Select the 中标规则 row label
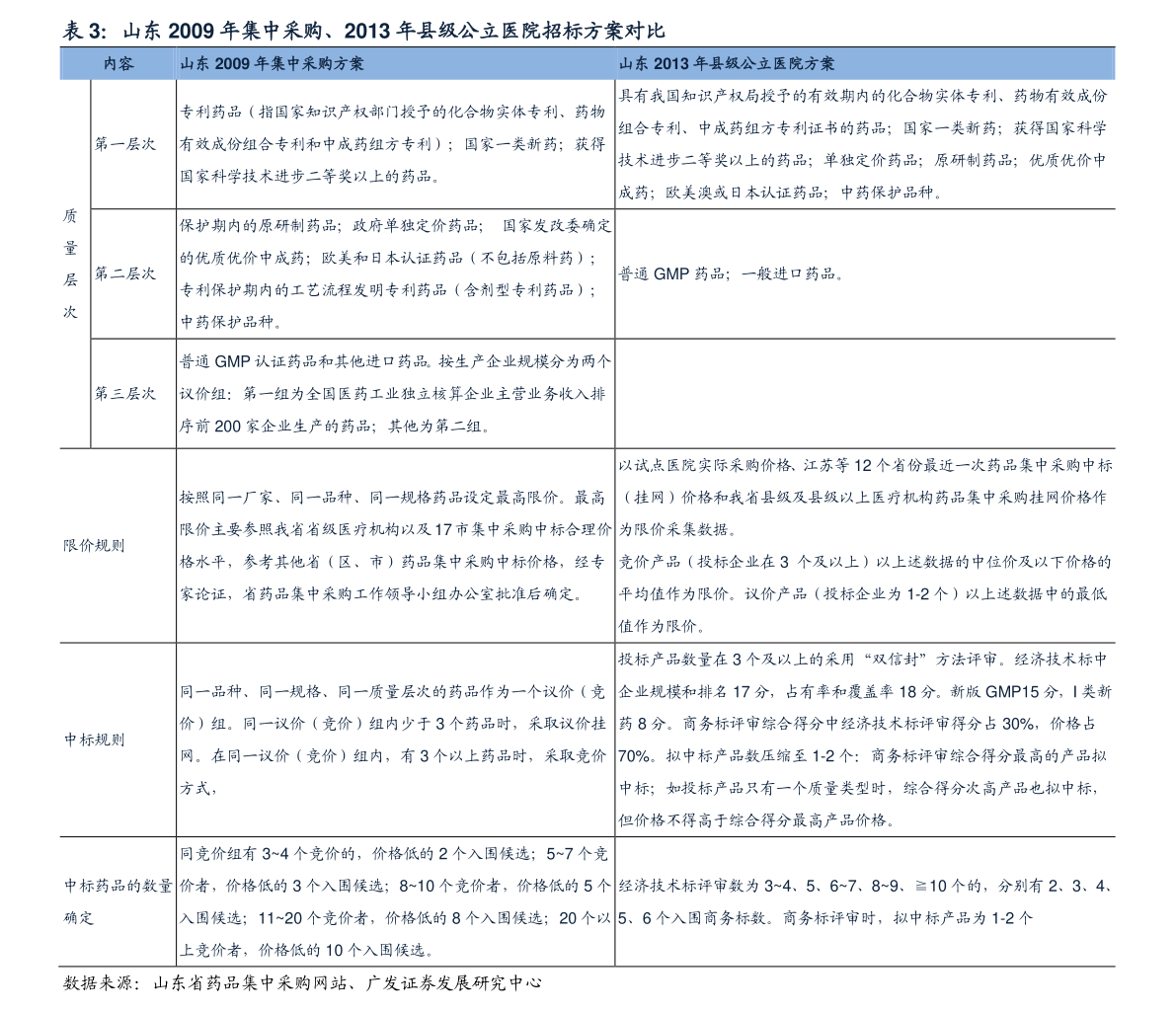Screen dimensions: 1176x1013 [94, 740]
